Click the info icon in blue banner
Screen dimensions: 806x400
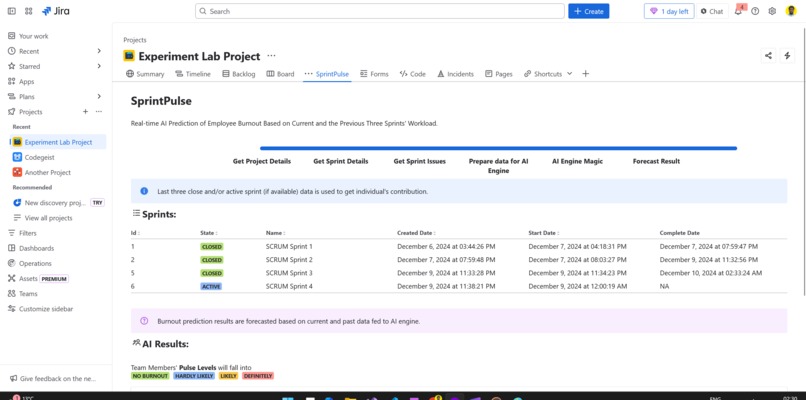click(x=144, y=191)
